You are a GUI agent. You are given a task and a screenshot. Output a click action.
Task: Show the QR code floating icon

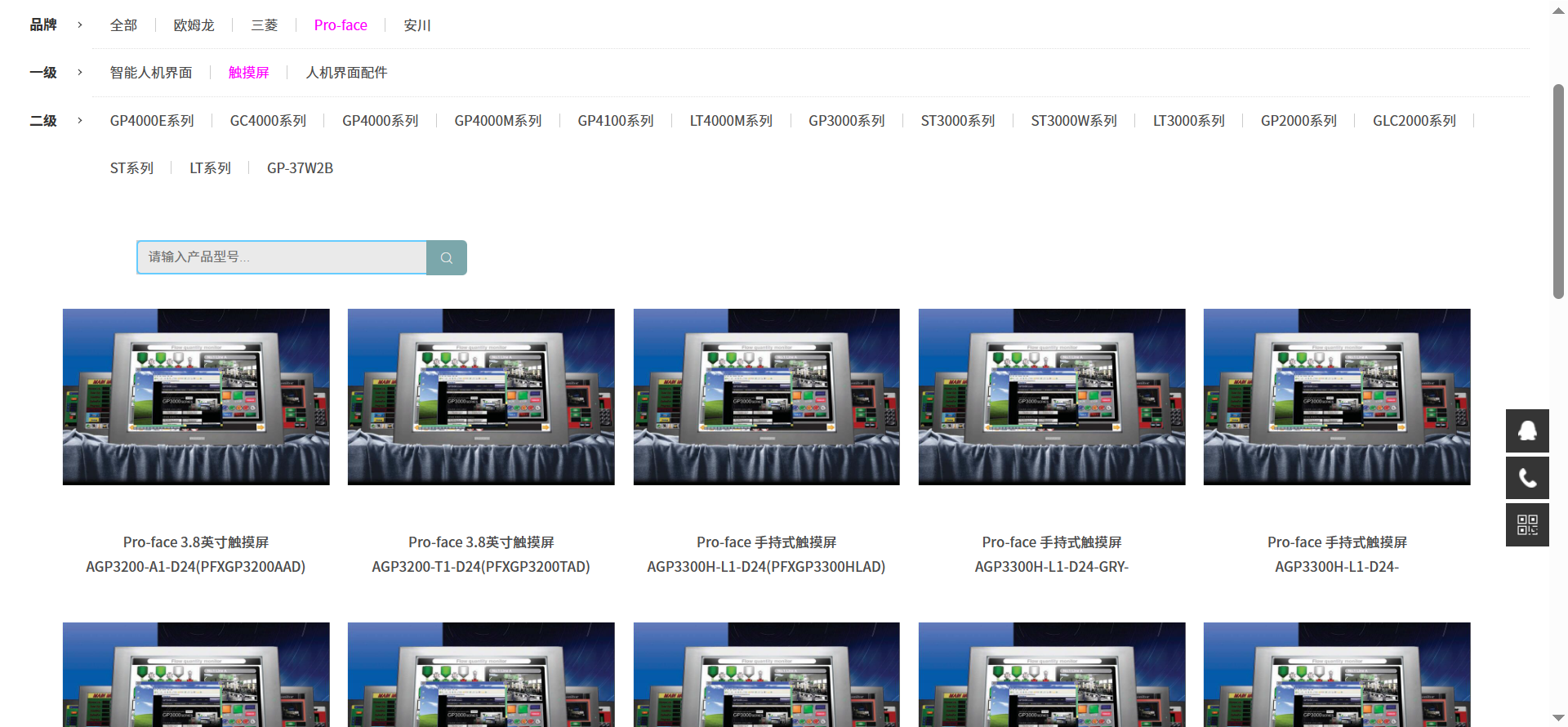click(1527, 524)
